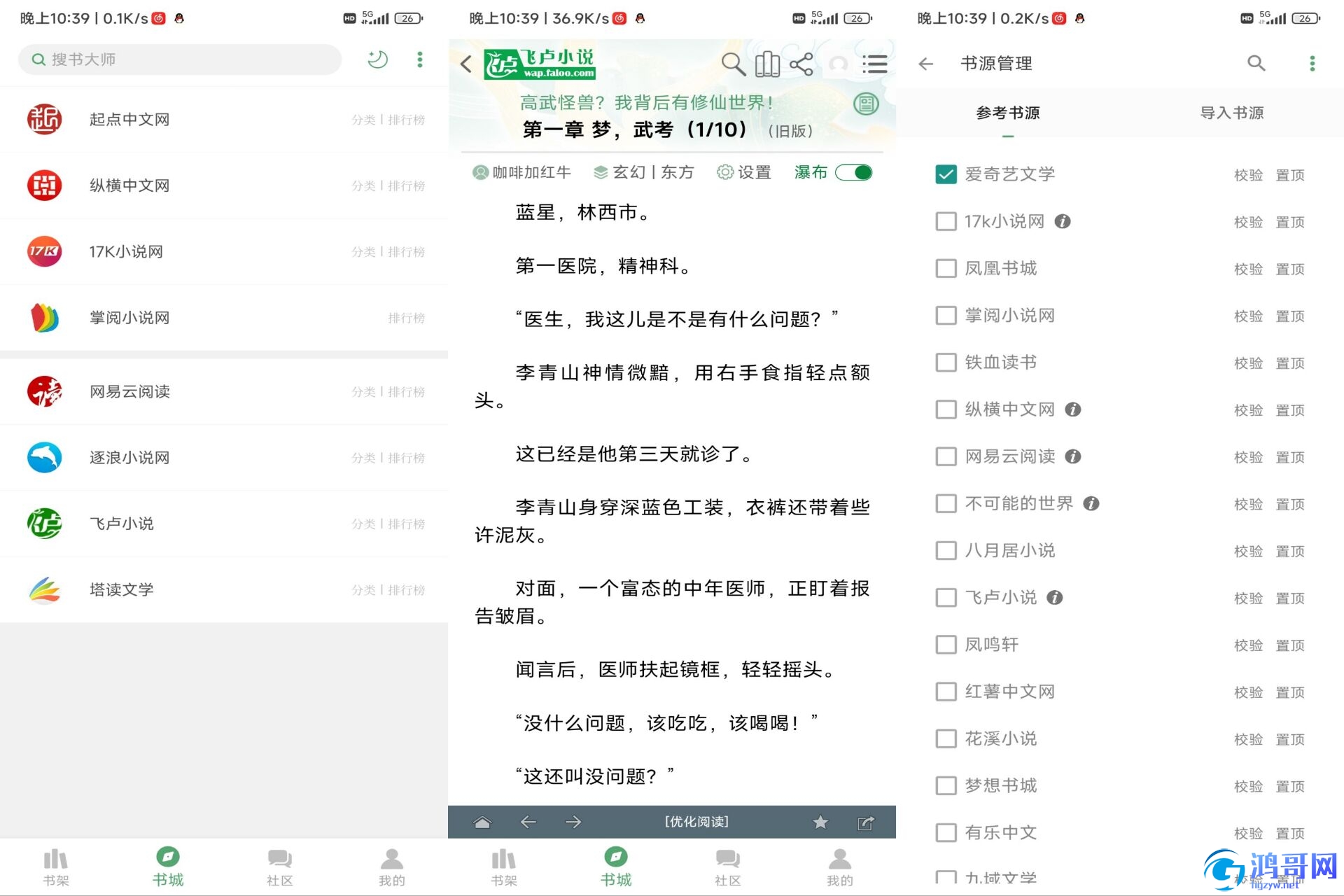The width and height of the screenshot is (1344, 896).
Task: Click 置顶 for 凤凰书城
Action: point(1290,269)
